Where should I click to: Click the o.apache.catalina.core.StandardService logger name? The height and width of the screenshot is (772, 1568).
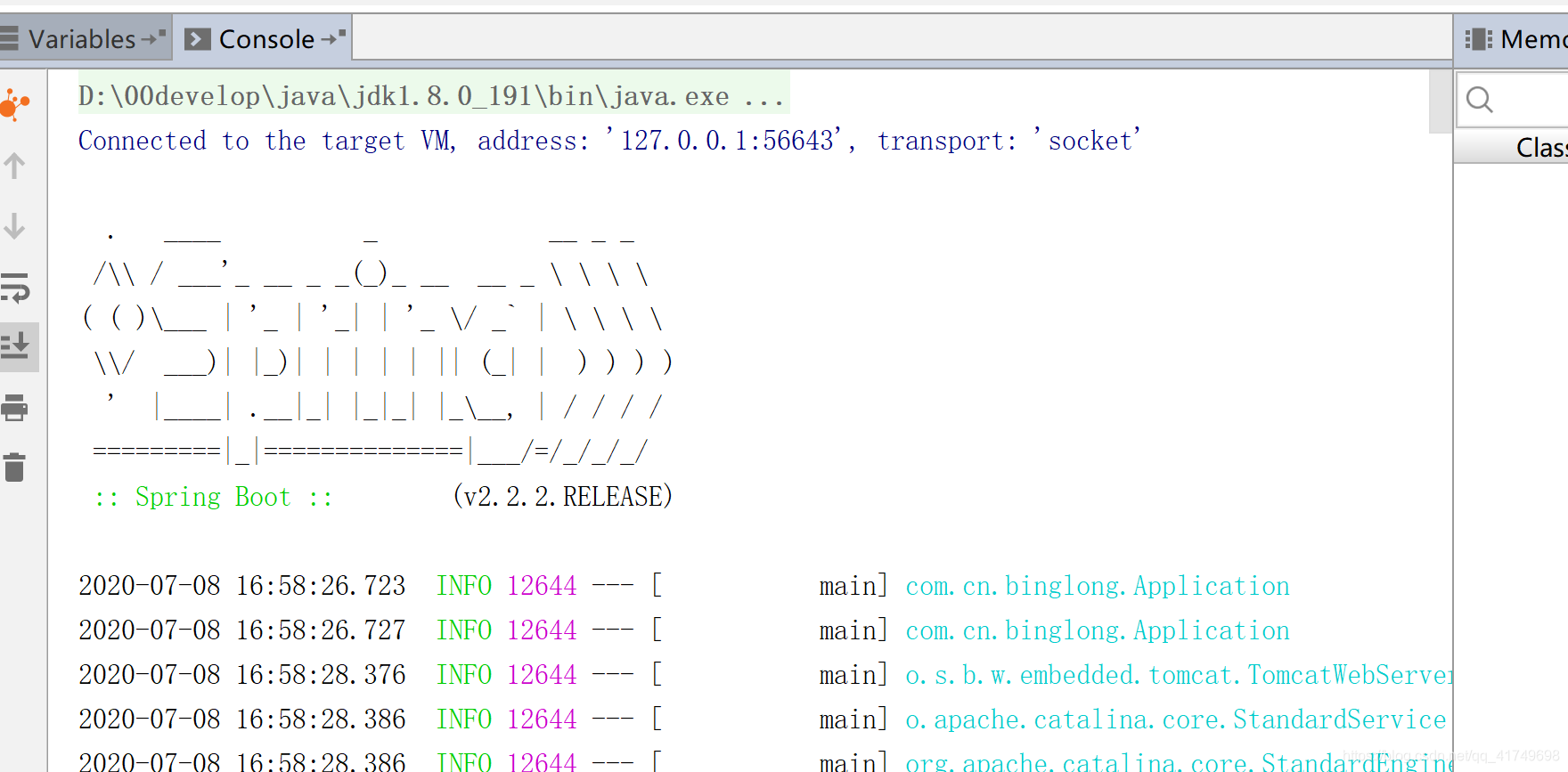click(x=1176, y=719)
